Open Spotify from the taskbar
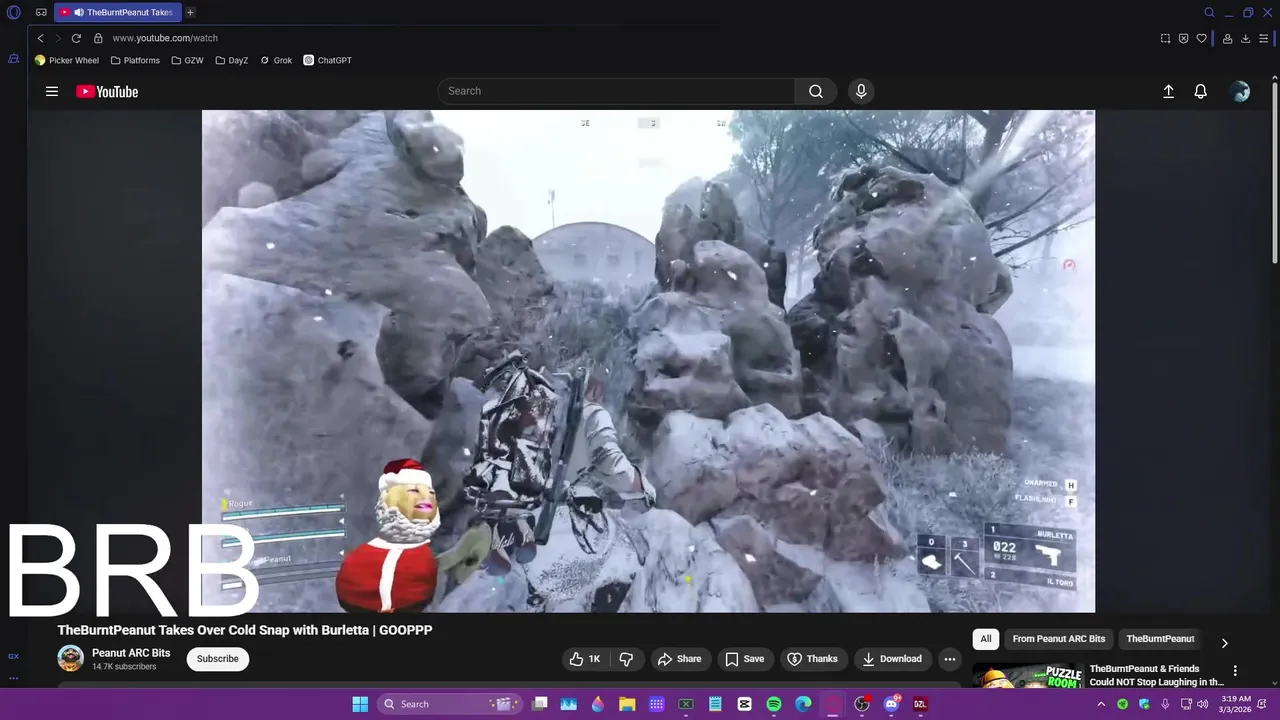The height and width of the screenshot is (720, 1280). tap(774, 704)
